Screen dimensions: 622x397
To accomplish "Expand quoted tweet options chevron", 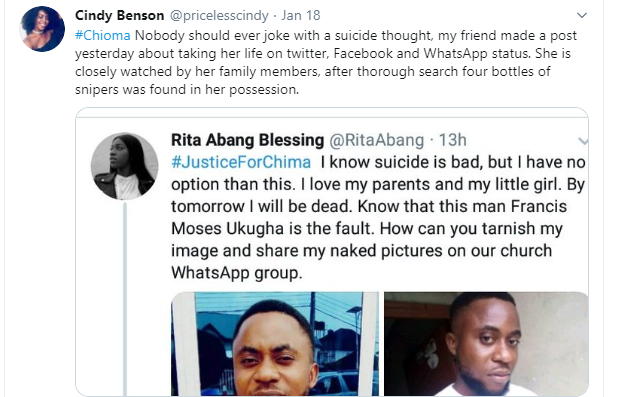I will point(583,141).
